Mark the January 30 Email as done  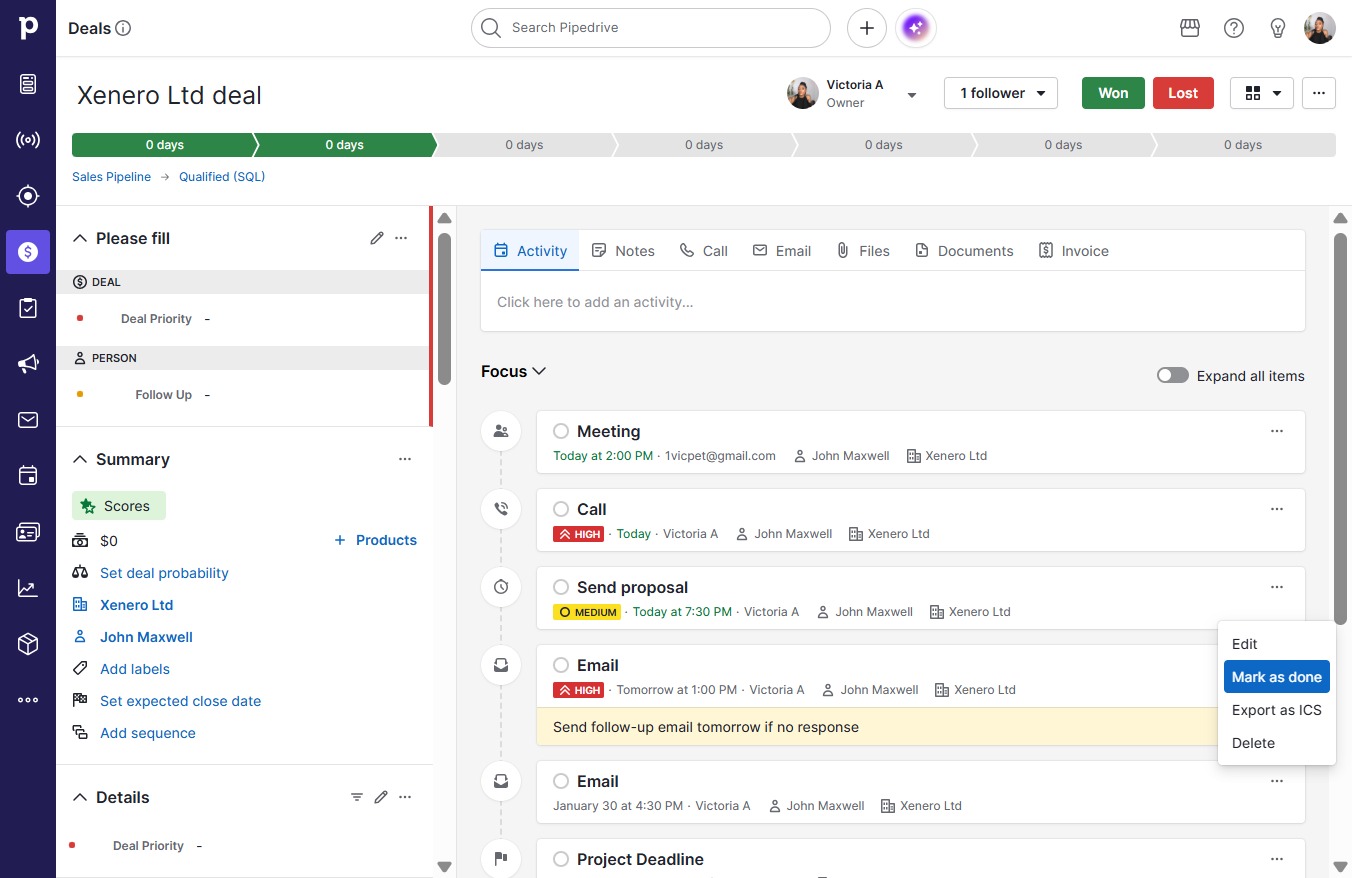pyautogui.click(x=561, y=781)
